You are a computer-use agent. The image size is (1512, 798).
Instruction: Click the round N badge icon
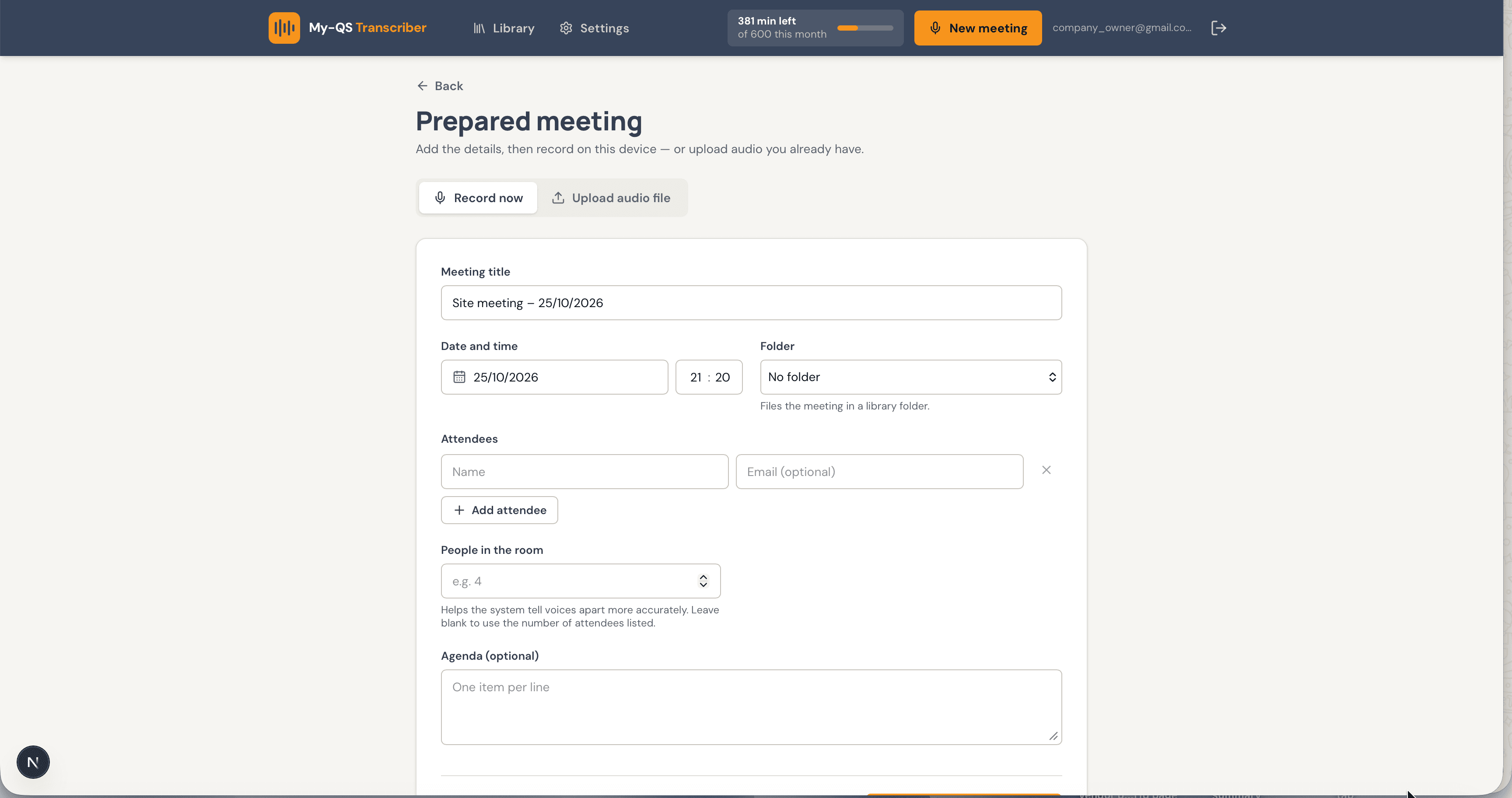tap(33, 762)
